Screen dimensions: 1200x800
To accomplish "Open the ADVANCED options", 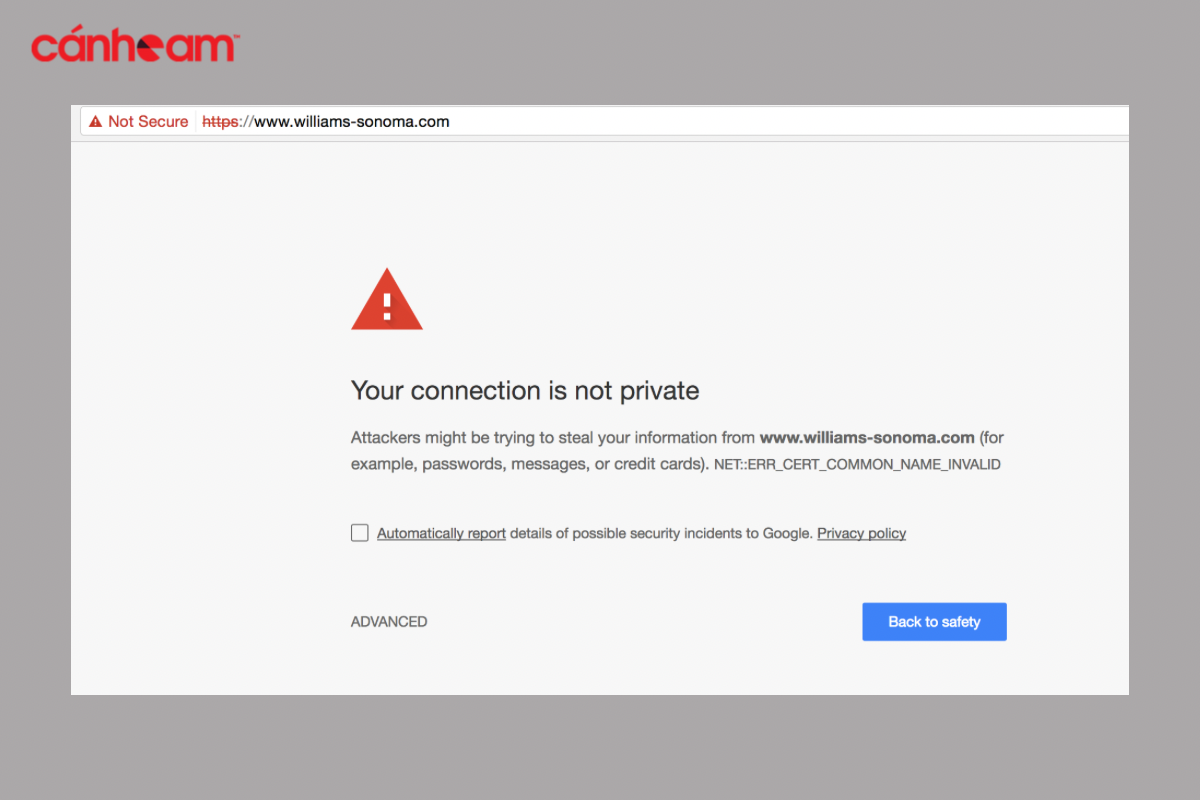I will click(x=389, y=622).
